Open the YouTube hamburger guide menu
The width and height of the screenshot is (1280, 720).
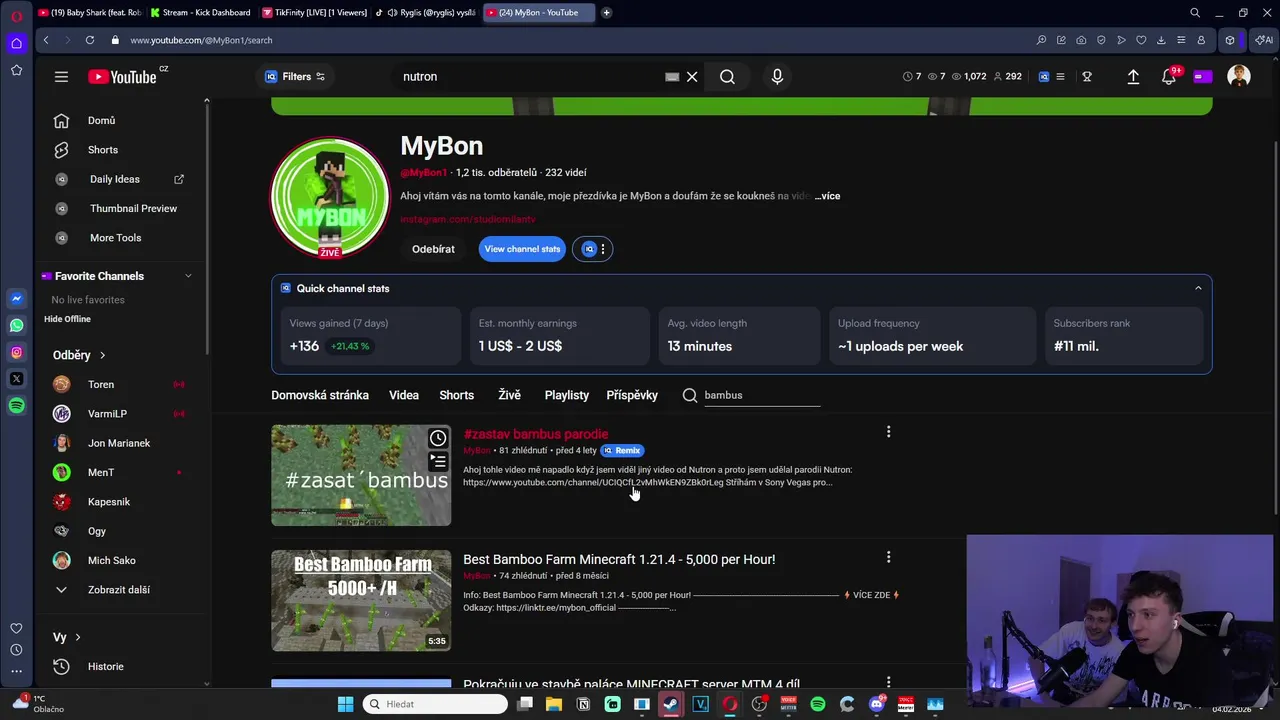point(61,77)
